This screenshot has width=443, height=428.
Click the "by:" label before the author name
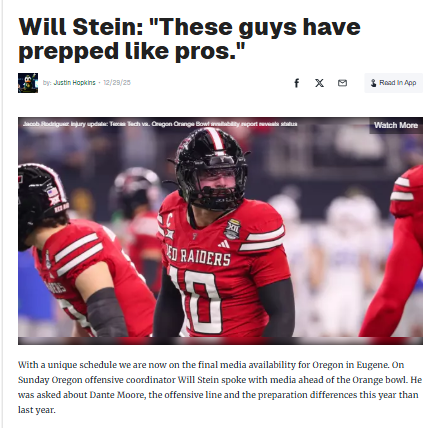pos(47,83)
